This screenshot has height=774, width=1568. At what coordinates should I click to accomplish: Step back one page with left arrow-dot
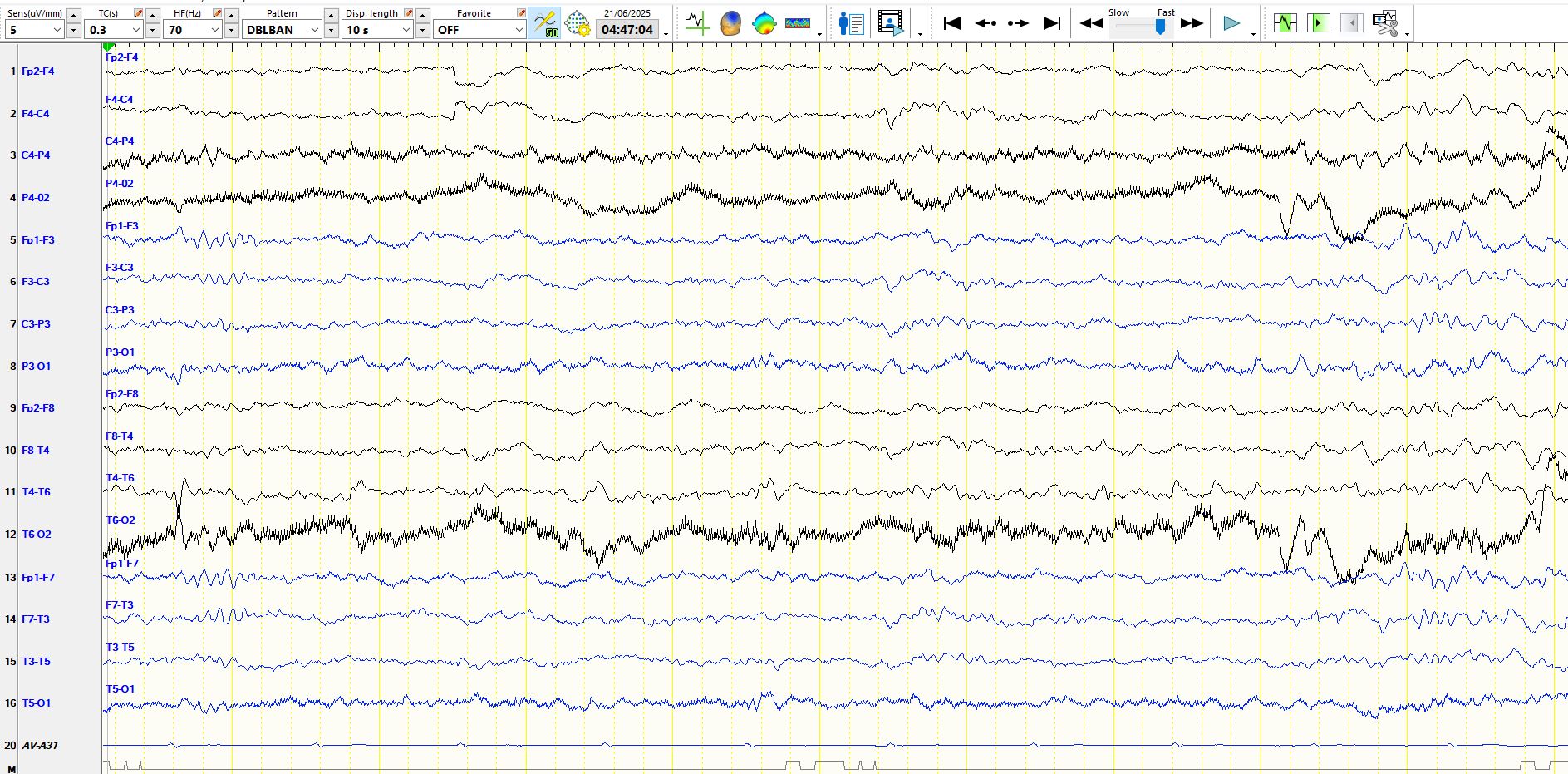[x=986, y=23]
